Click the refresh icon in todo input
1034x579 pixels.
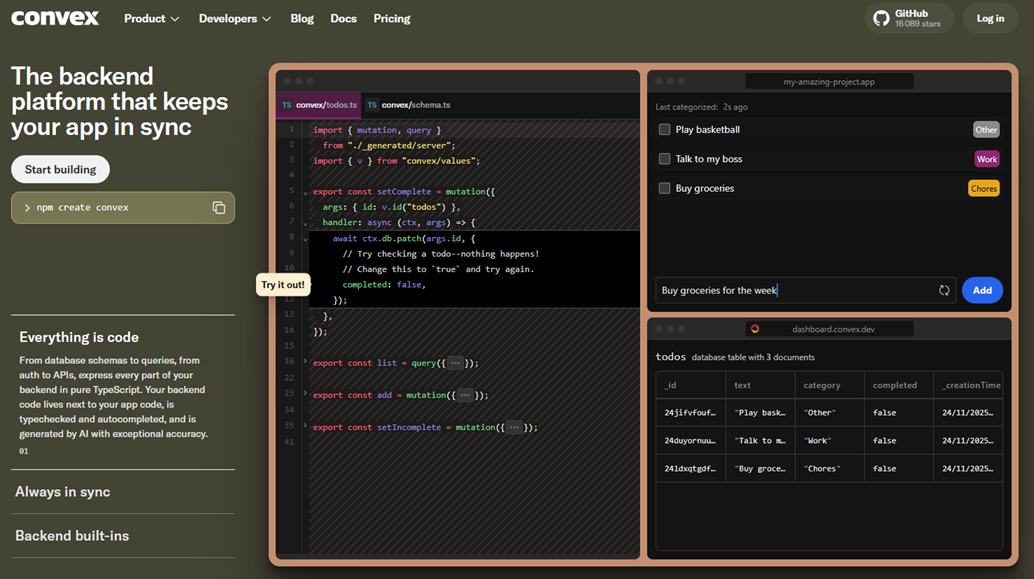[x=944, y=290]
